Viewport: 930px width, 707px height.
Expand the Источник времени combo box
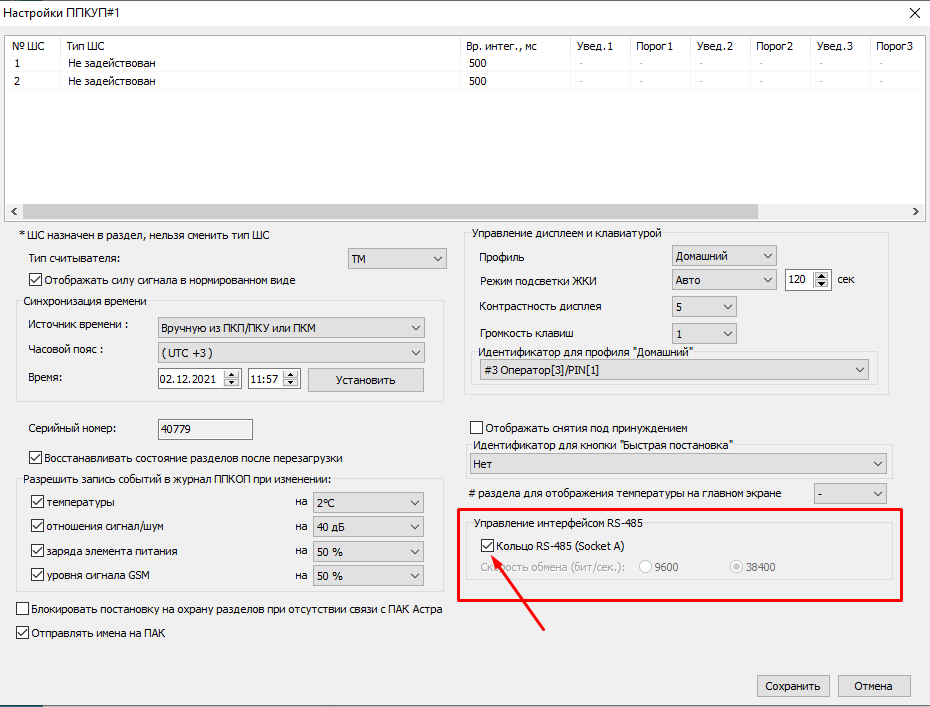291,328
